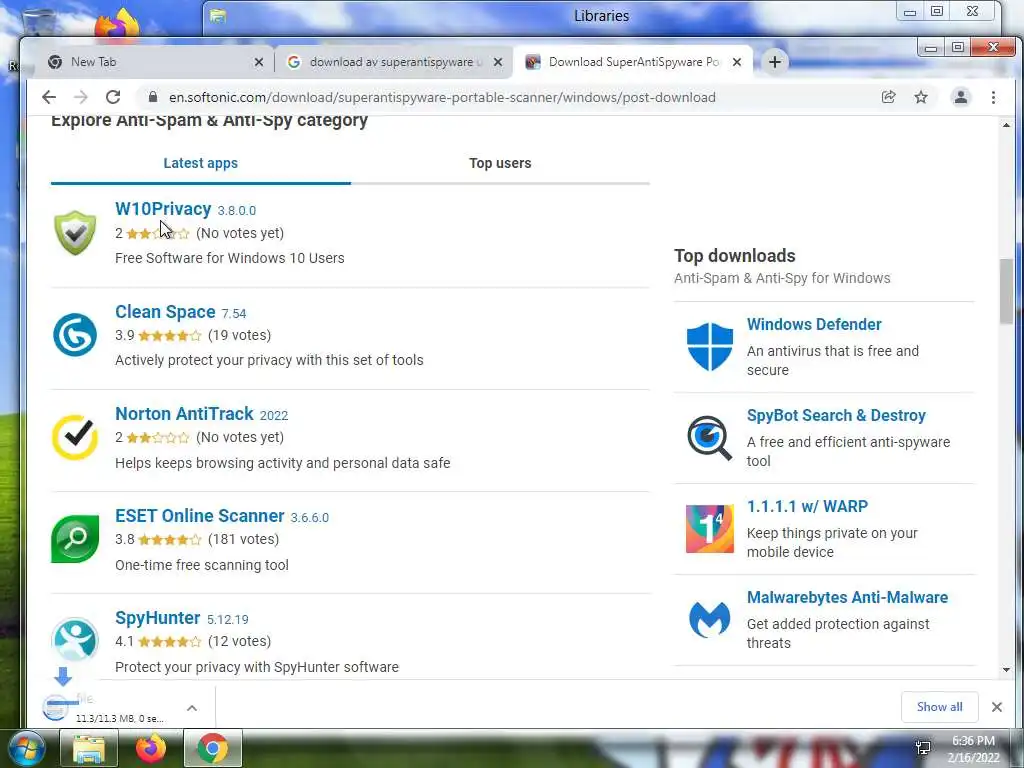Click the text "Free Software for Windows 10 Users"
Screen dimensions: 1024x768
[230, 258]
